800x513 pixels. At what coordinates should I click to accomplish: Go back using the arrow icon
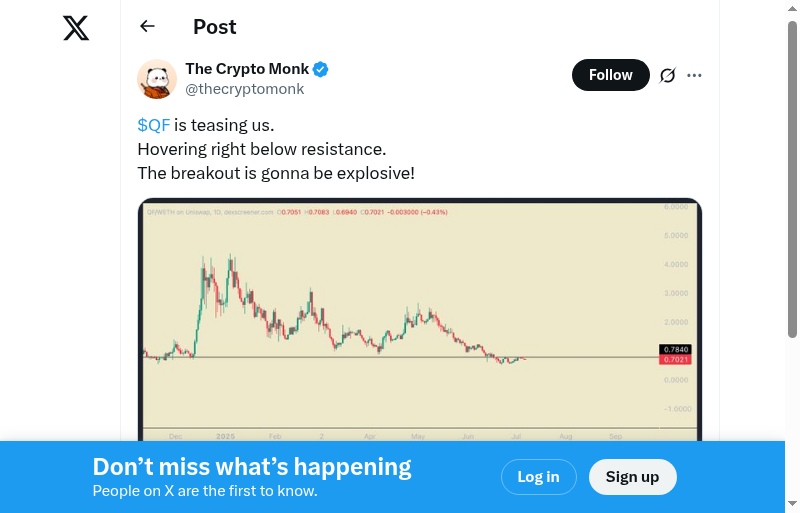pos(148,27)
